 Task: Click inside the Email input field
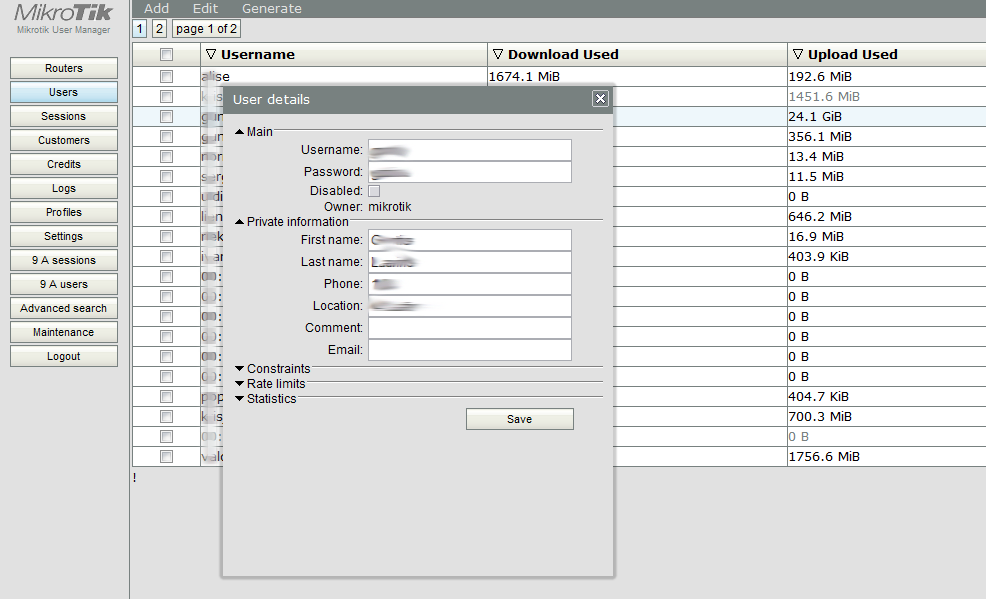[x=469, y=350]
